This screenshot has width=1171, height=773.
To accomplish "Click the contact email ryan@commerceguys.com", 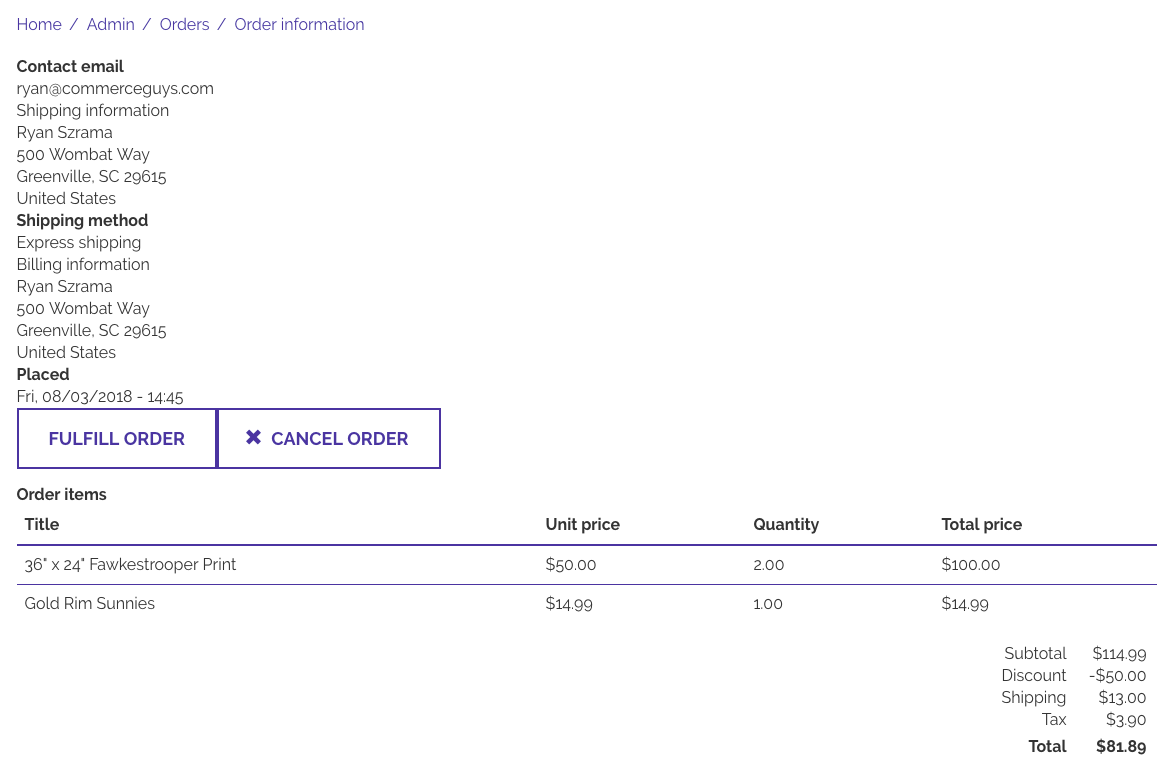I will tap(114, 88).
